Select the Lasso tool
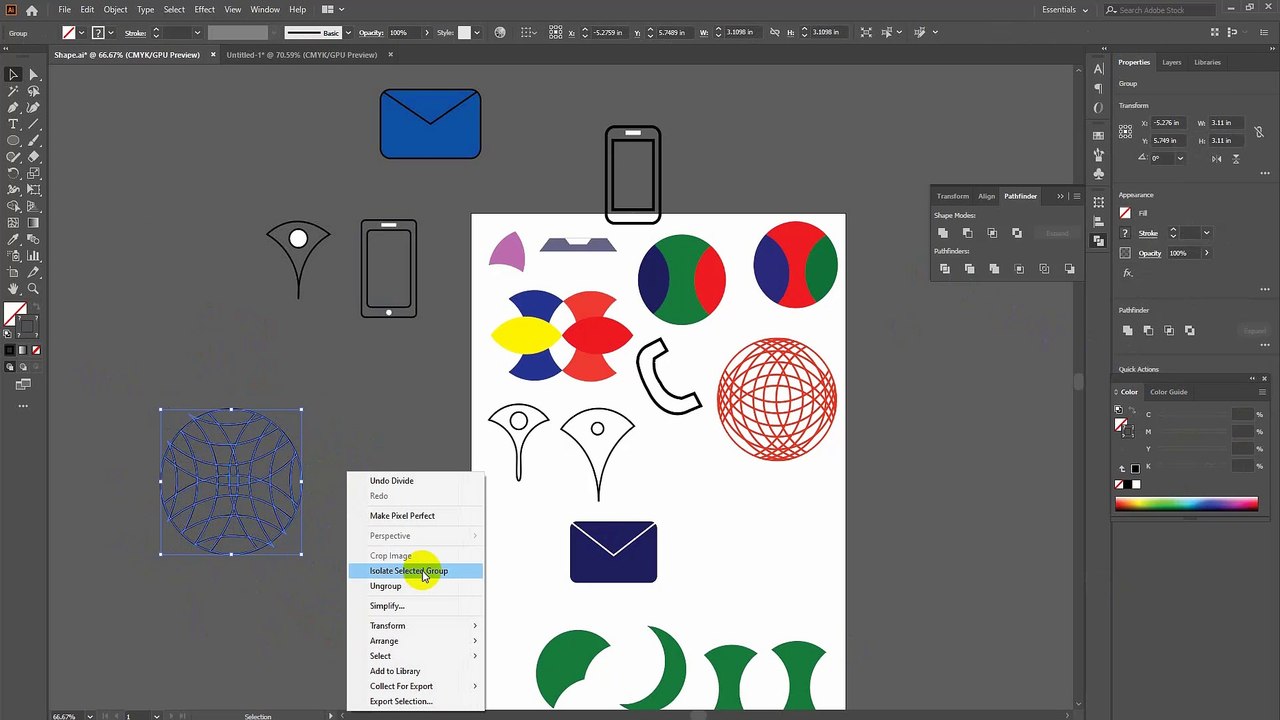The image size is (1280, 720). coord(33,91)
